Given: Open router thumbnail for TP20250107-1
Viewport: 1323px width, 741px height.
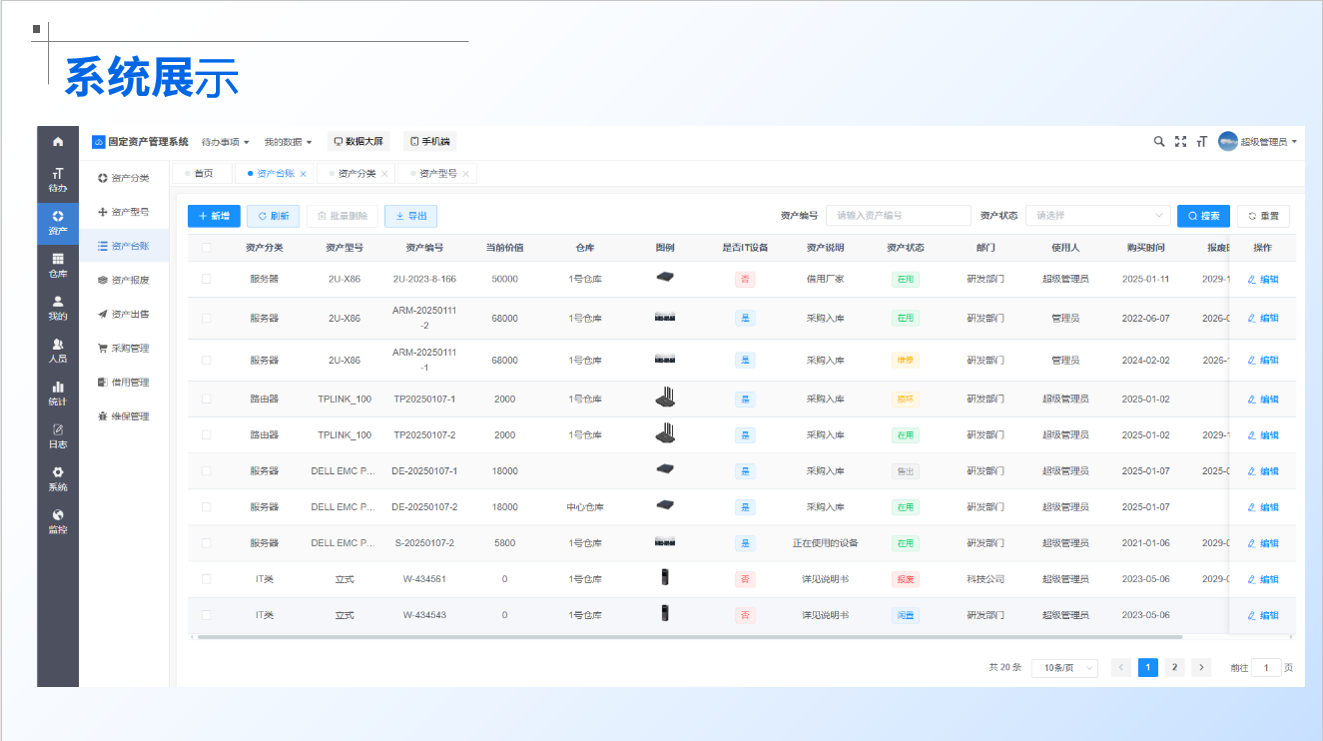Looking at the screenshot, I should point(665,398).
